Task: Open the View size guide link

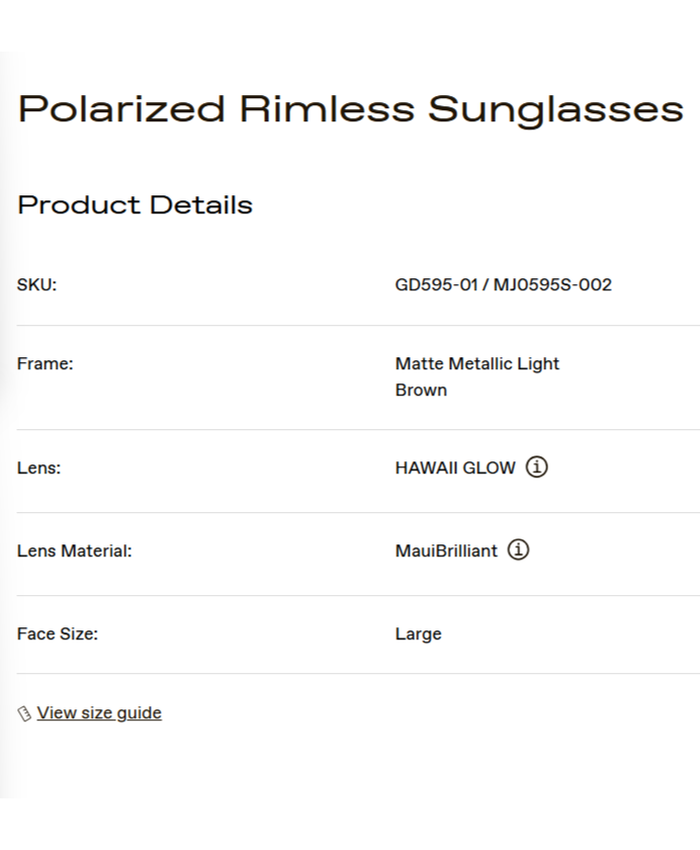Action: click(99, 713)
